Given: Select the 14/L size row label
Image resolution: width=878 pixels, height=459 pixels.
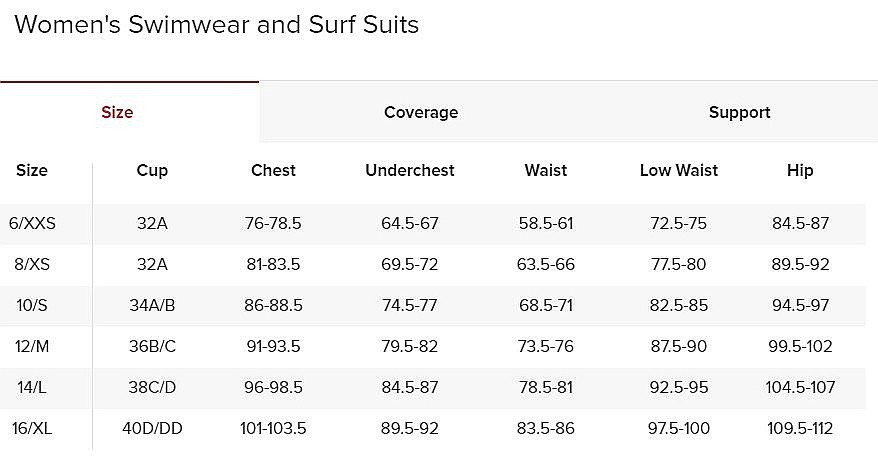Looking at the screenshot, I should pyautogui.click(x=32, y=387).
